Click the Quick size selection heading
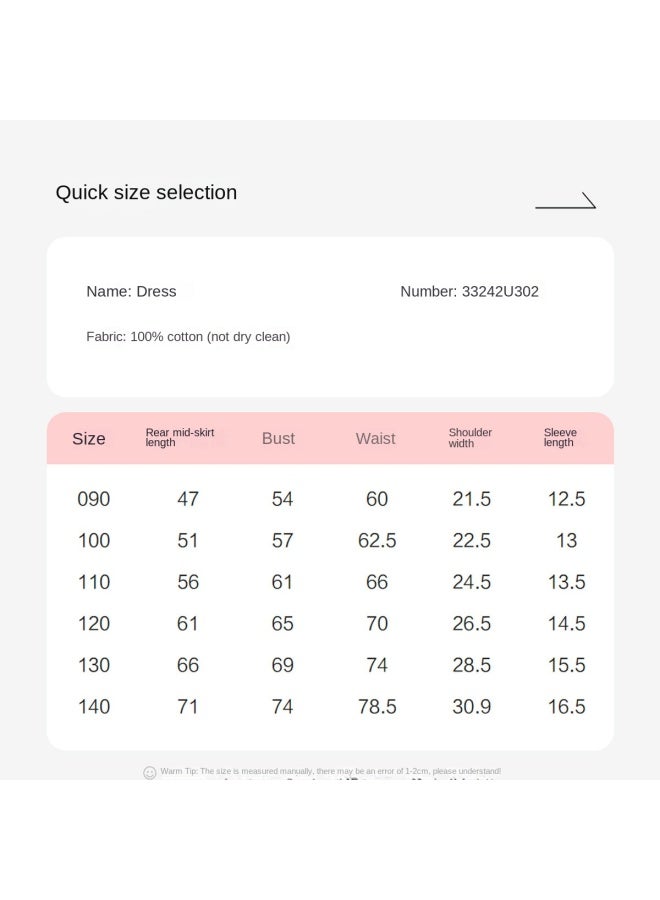The height and width of the screenshot is (900, 660). pyautogui.click(x=146, y=192)
